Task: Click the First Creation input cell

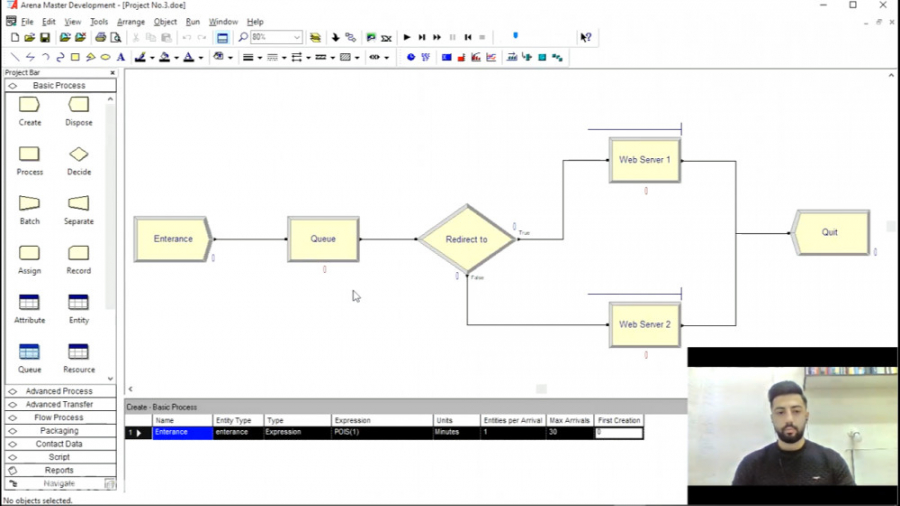Action: [x=619, y=433]
